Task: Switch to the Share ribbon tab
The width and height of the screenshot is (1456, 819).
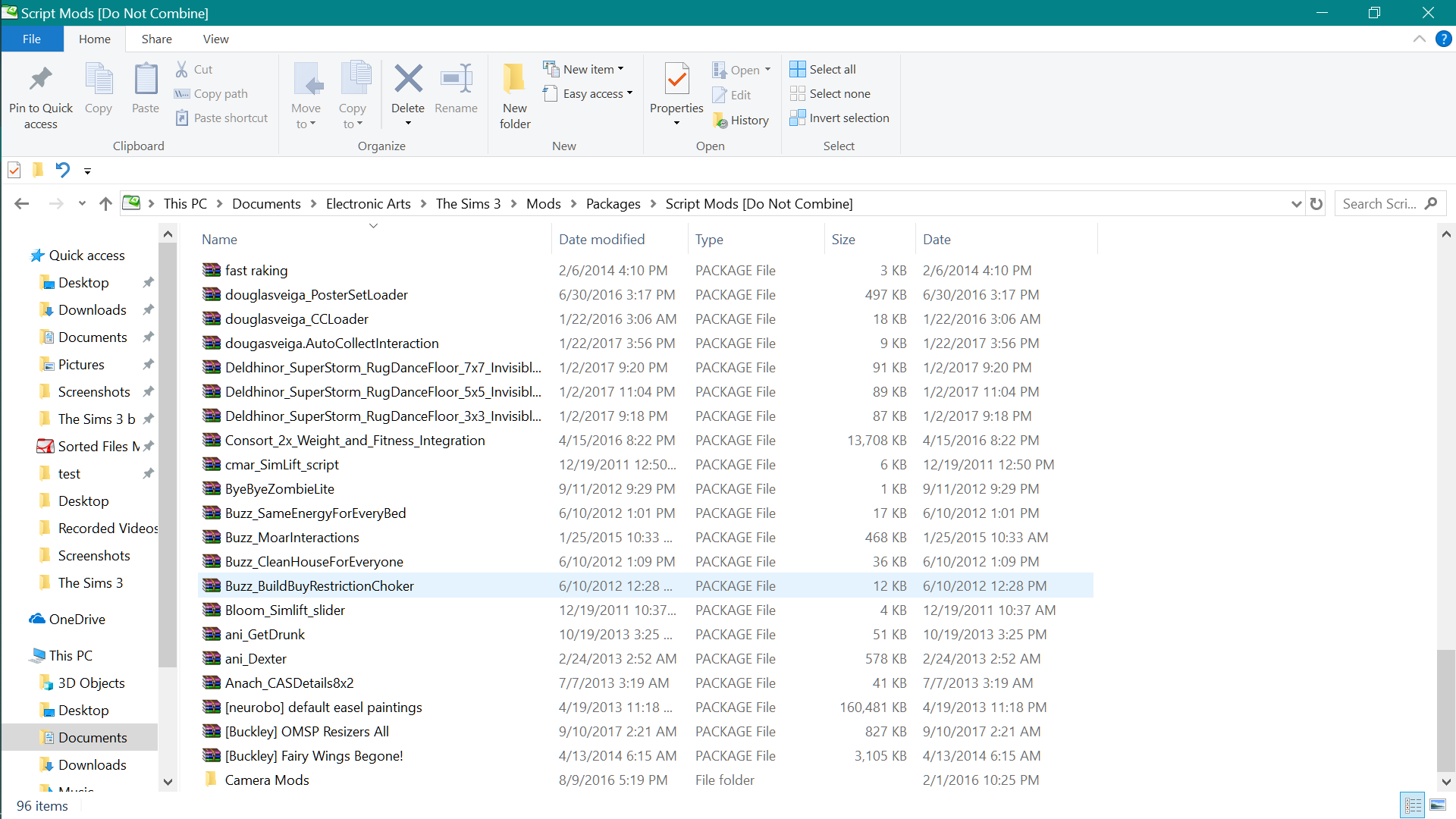Action: [x=157, y=39]
